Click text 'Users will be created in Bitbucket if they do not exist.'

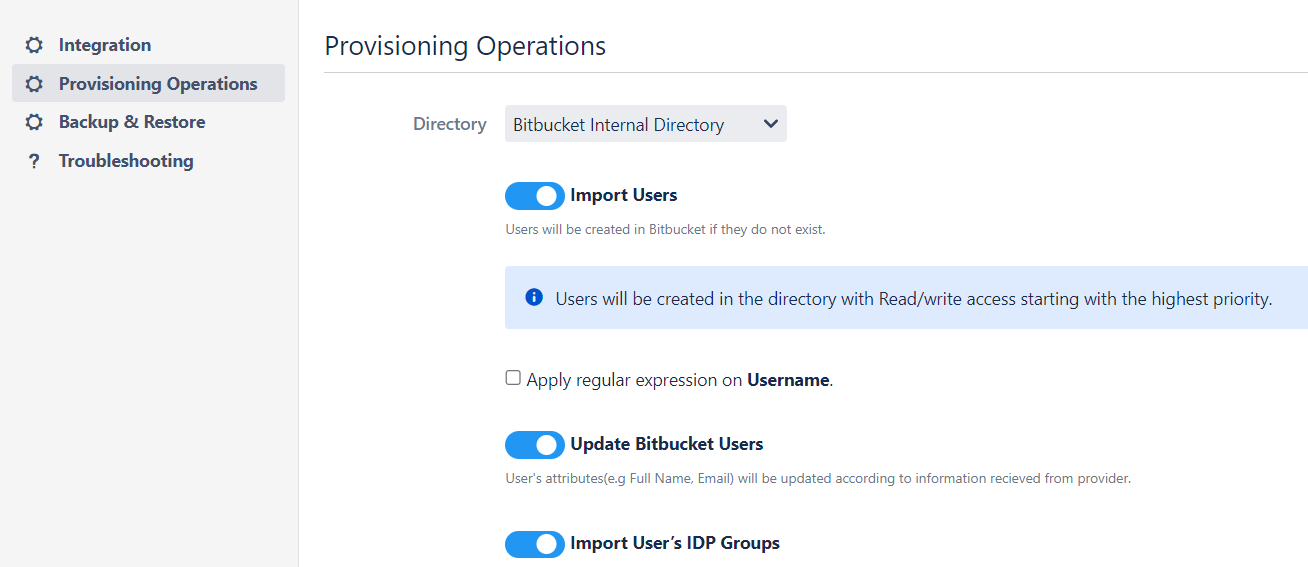[x=666, y=229]
